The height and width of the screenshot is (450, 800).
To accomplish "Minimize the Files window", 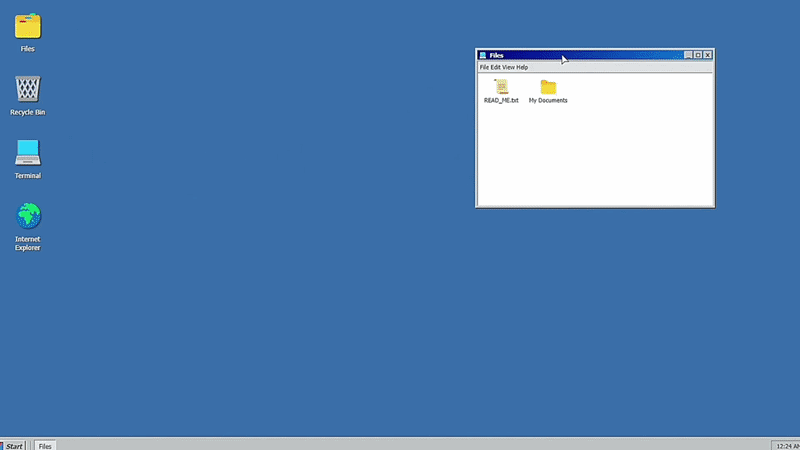I will point(688,55).
